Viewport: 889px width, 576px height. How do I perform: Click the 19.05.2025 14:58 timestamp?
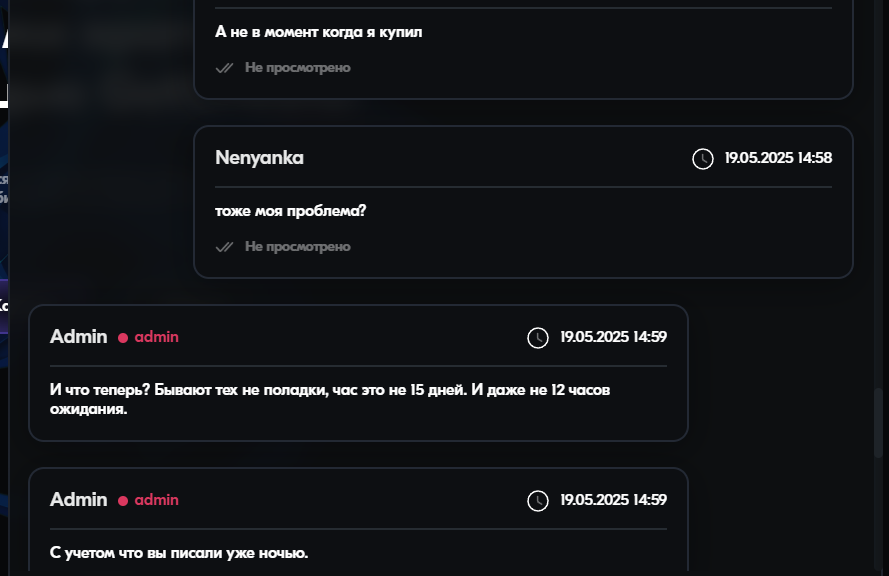[778, 158]
